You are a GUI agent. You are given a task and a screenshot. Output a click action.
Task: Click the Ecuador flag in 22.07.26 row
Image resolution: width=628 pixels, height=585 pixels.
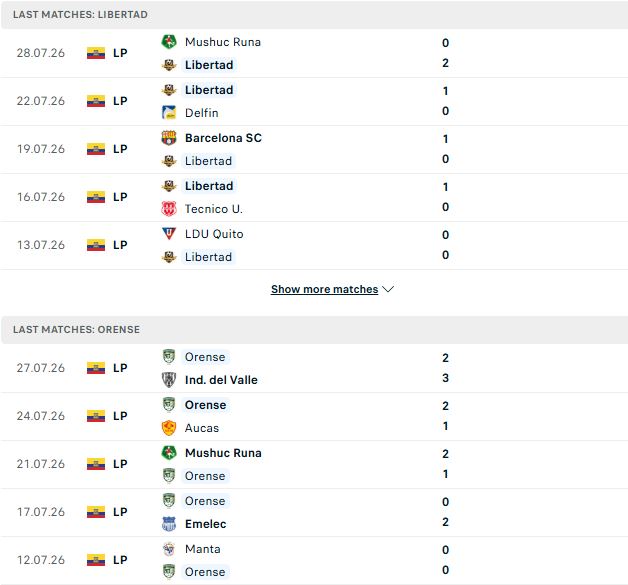pos(96,101)
